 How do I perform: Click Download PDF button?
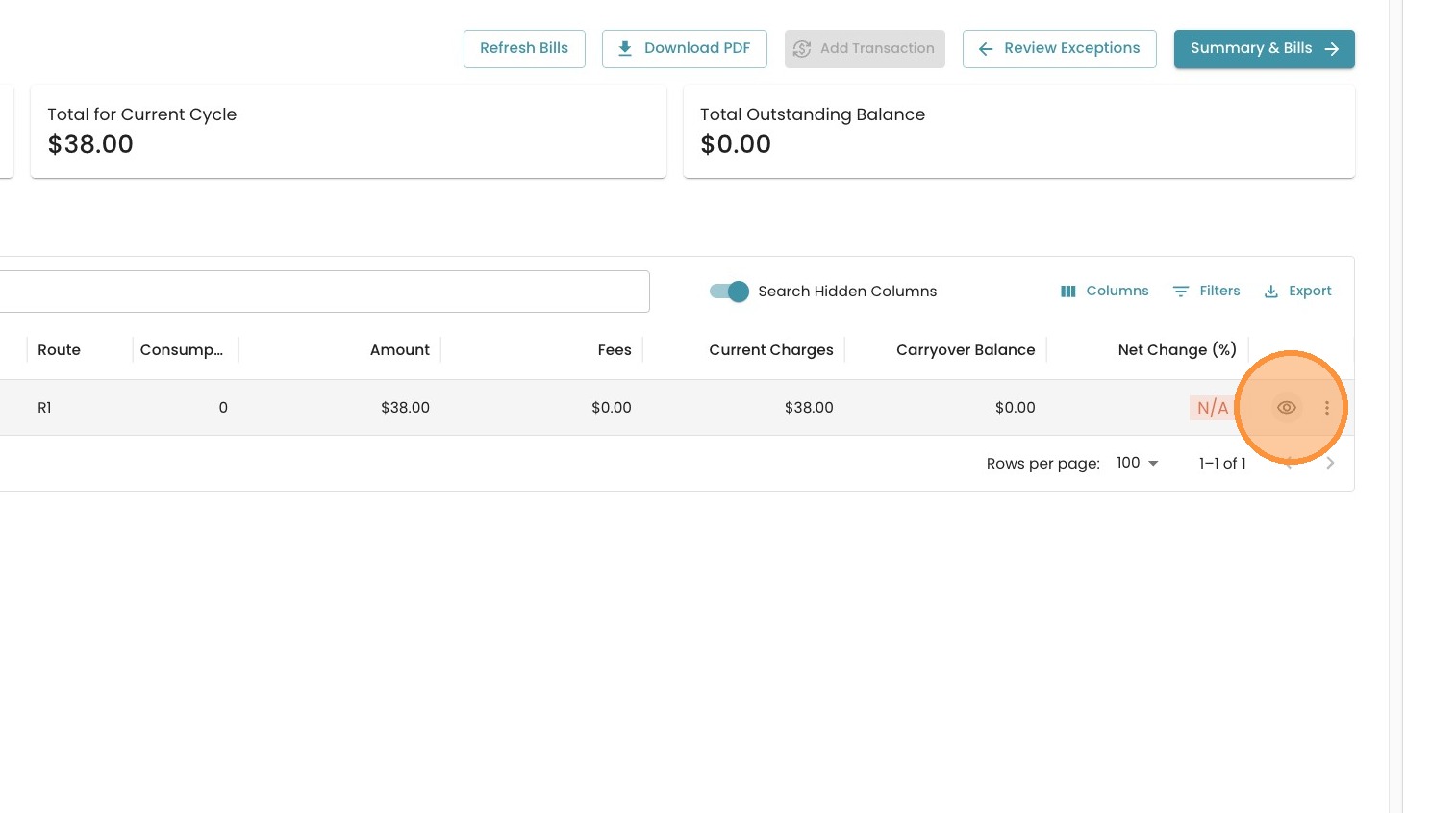(684, 49)
